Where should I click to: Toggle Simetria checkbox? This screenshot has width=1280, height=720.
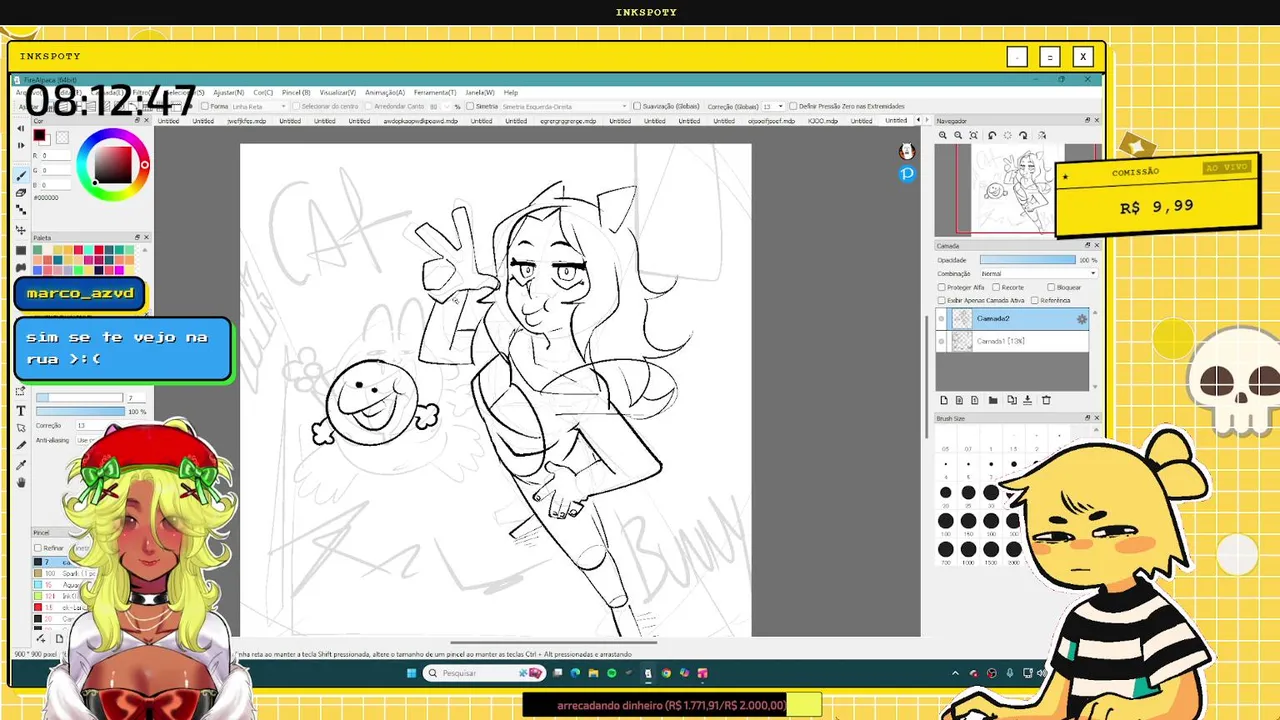click(470, 106)
